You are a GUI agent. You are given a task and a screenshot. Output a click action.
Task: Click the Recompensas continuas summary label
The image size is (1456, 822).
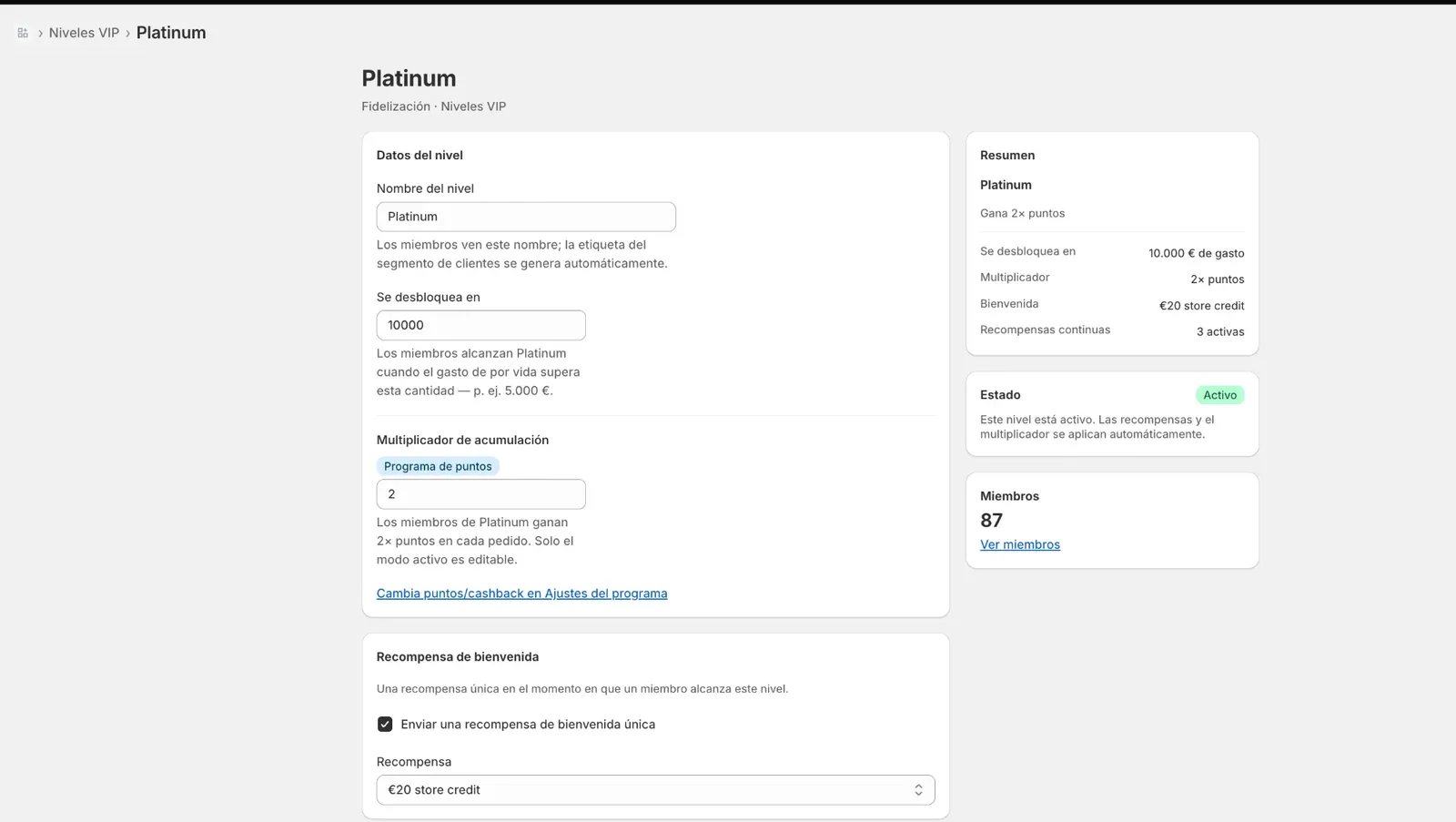pos(1045,330)
